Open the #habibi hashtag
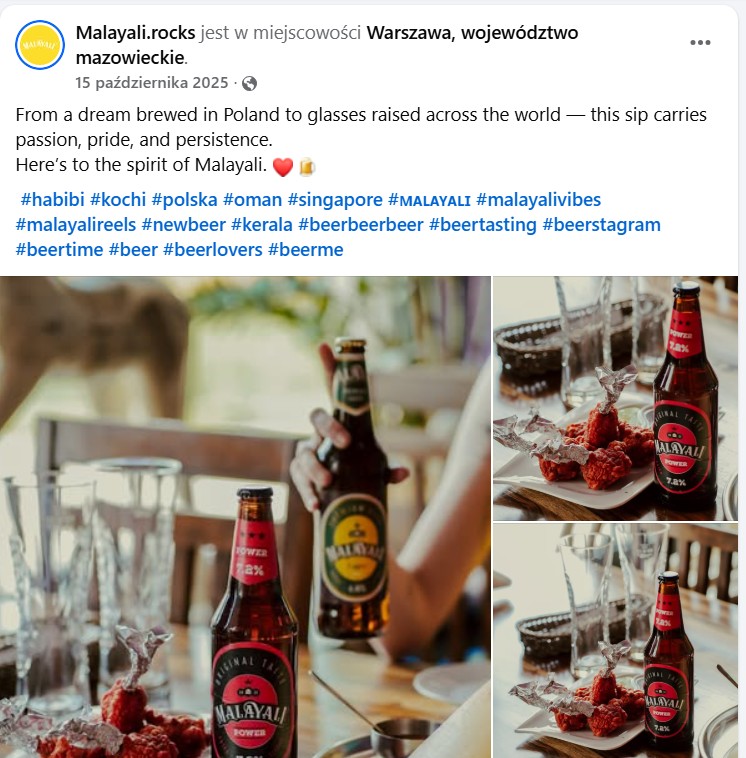 click(52, 200)
